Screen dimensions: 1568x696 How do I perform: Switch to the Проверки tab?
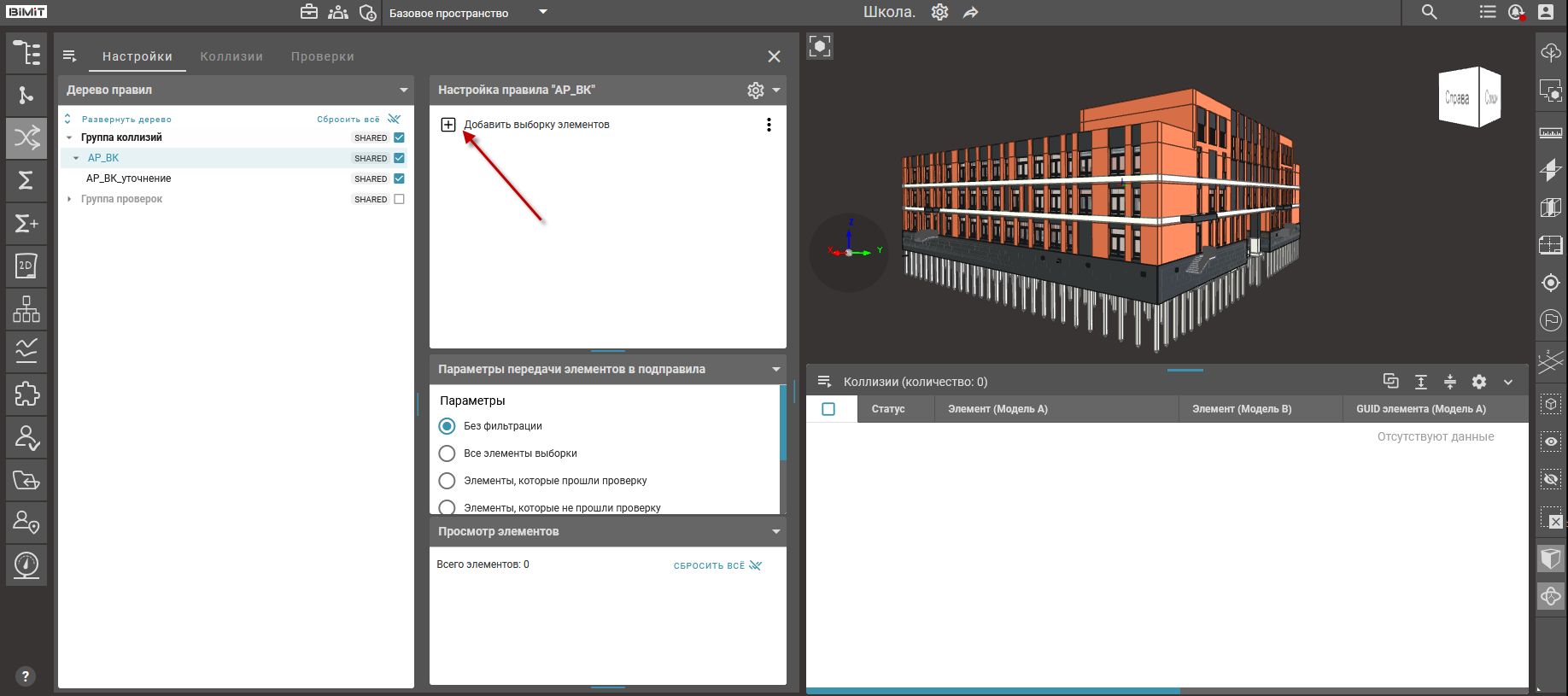(x=322, y=56)
